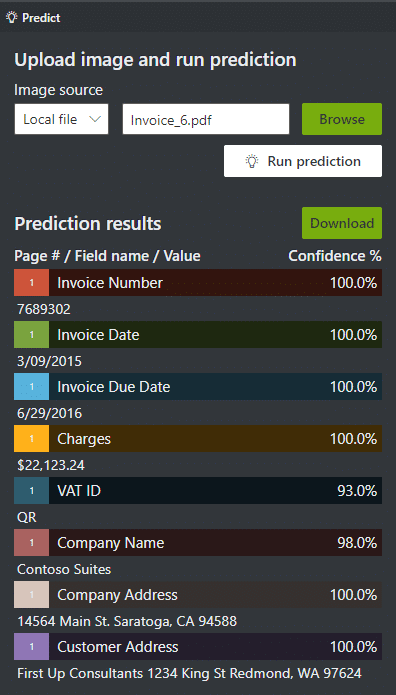Select the Invoice Number result row
The image size is (396, 695).
(x=198, y=282)
